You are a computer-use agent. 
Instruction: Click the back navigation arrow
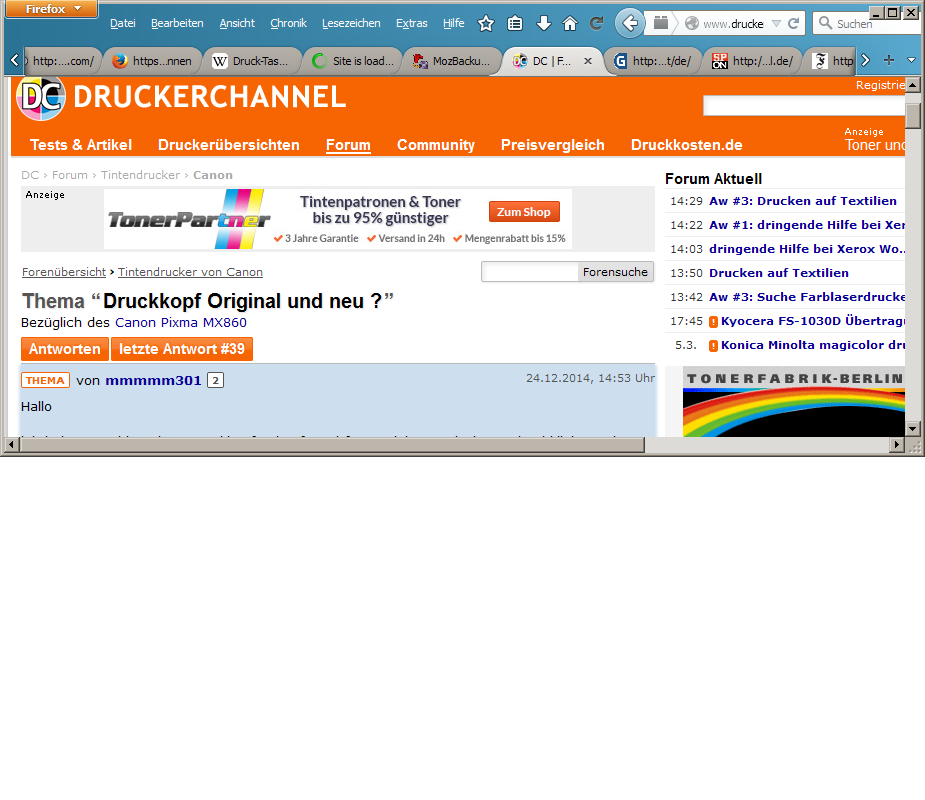tap(630, 23)
